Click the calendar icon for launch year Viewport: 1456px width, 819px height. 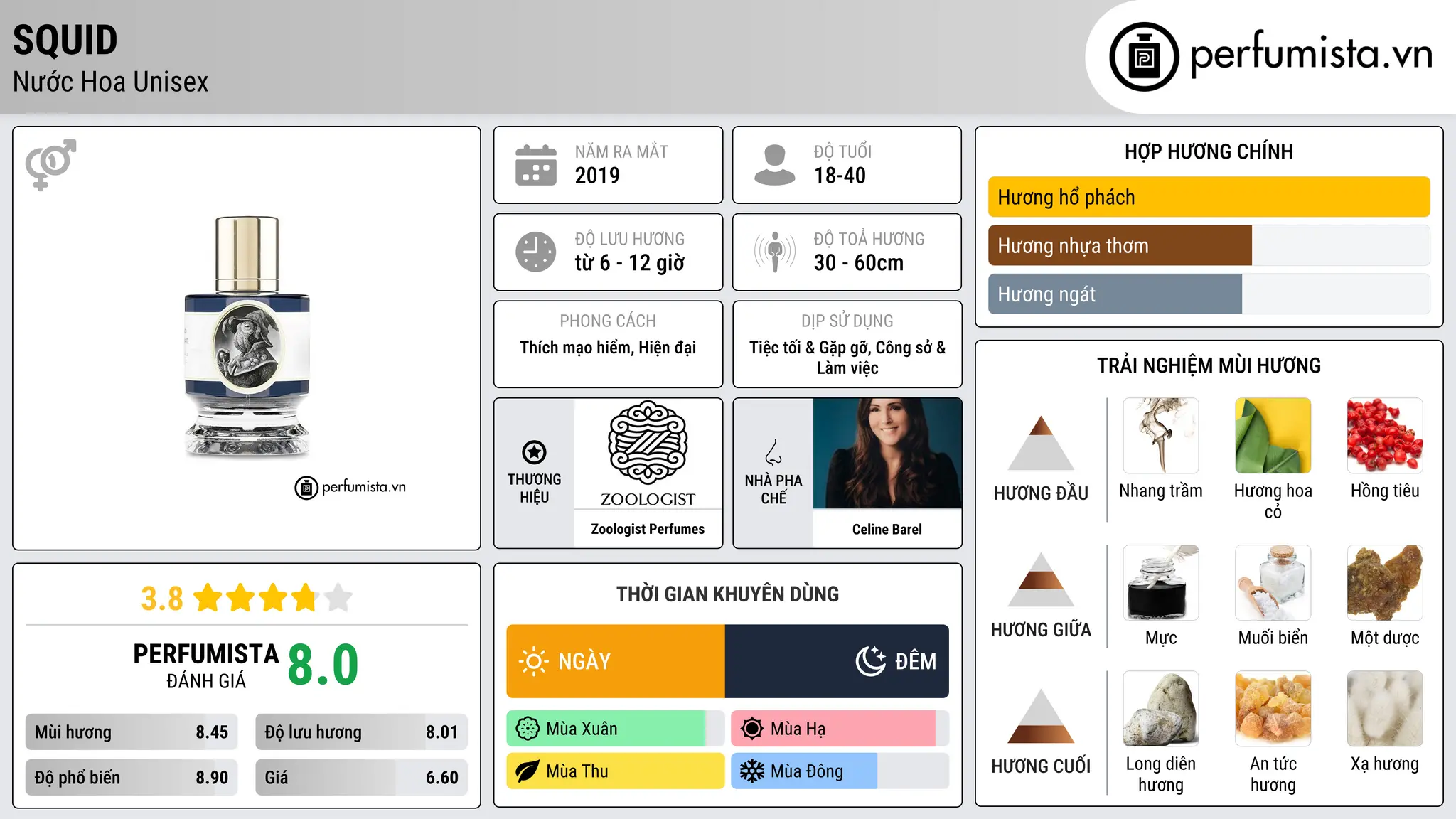536,165
